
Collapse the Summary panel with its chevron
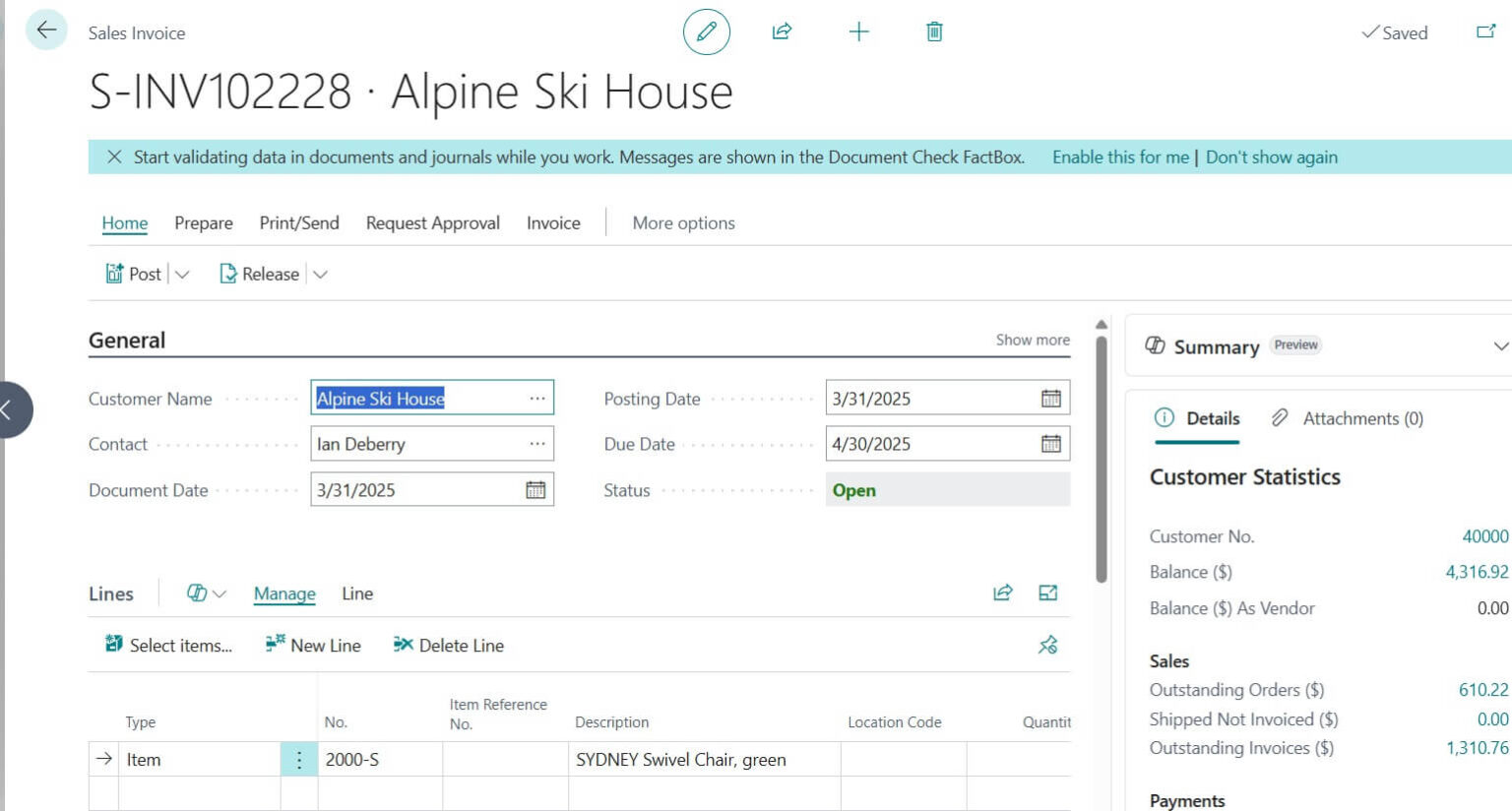[1500, 345]
